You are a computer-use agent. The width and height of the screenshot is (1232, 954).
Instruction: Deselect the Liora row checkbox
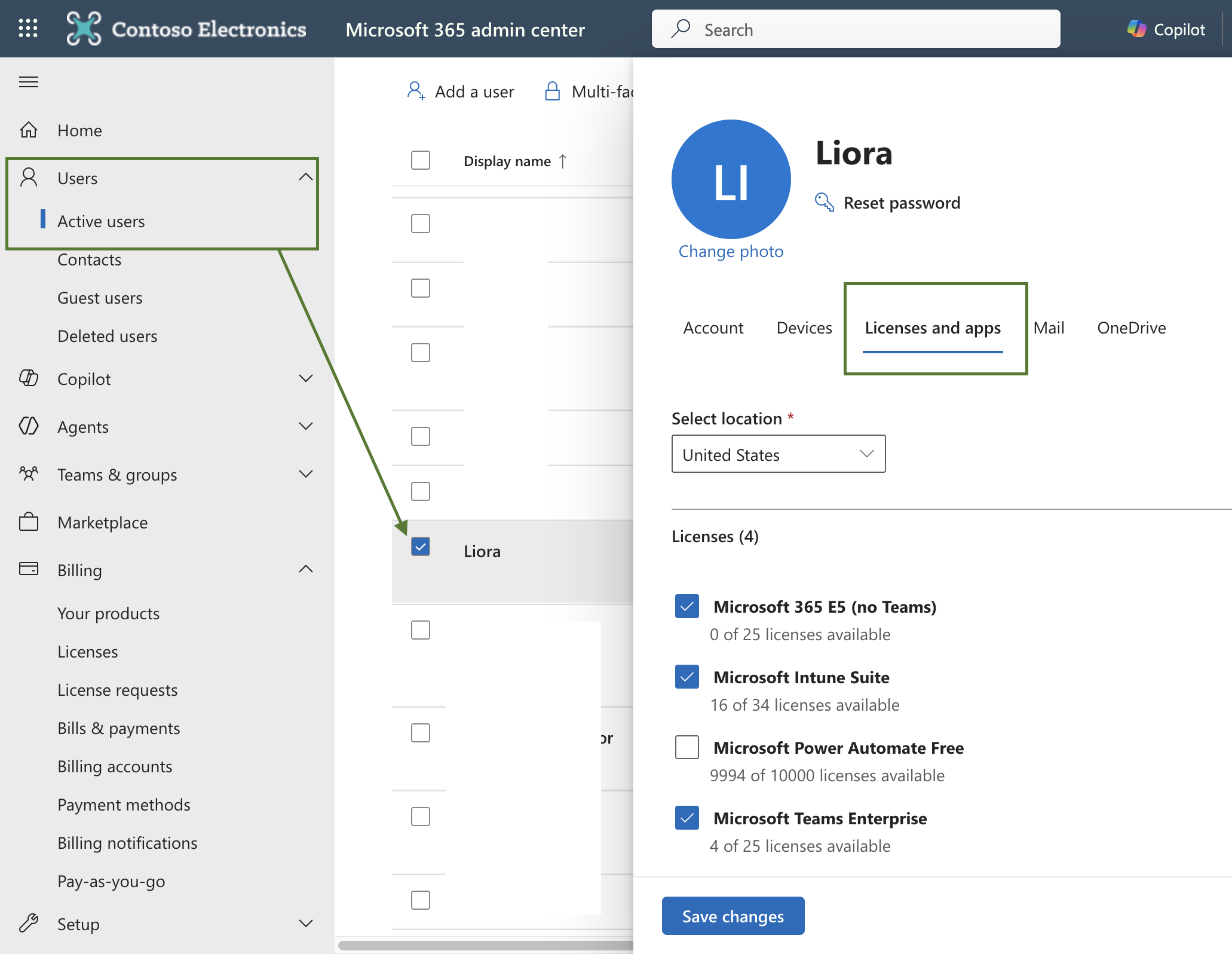coord(421,546)
